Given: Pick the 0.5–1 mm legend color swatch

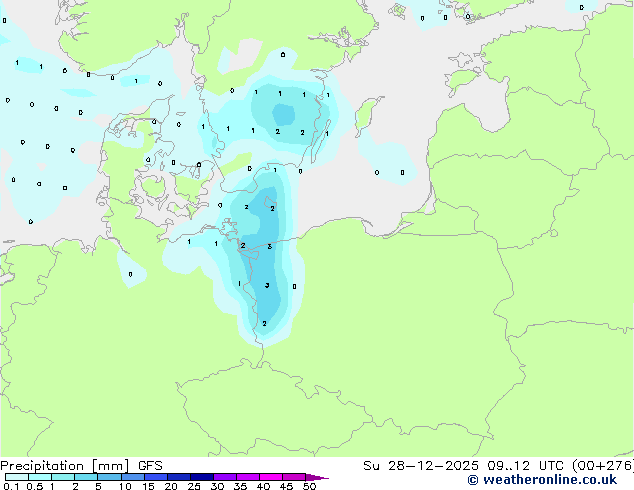Looking at the screenshot, I should point(40,477).
